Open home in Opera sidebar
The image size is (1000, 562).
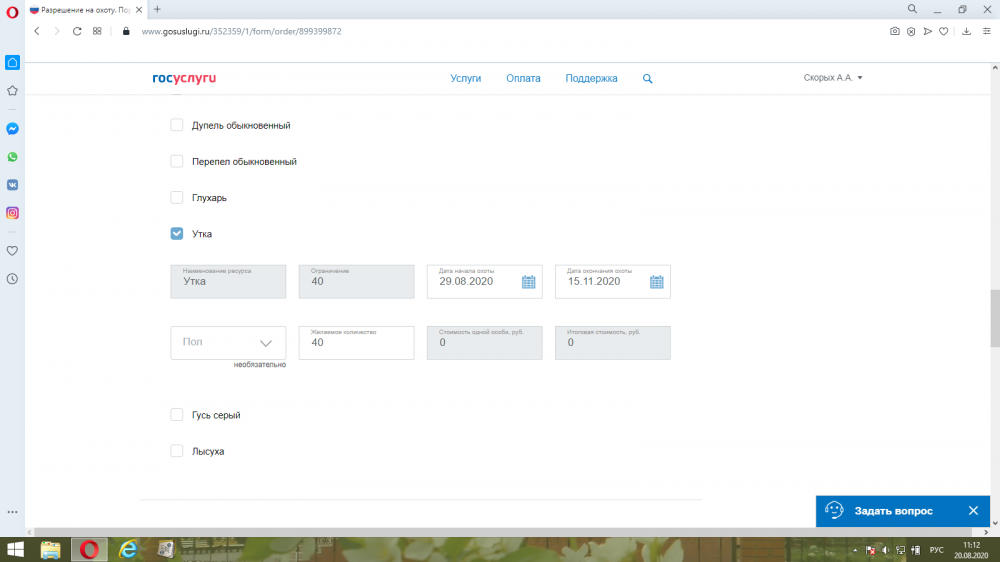tap(12, 63)
